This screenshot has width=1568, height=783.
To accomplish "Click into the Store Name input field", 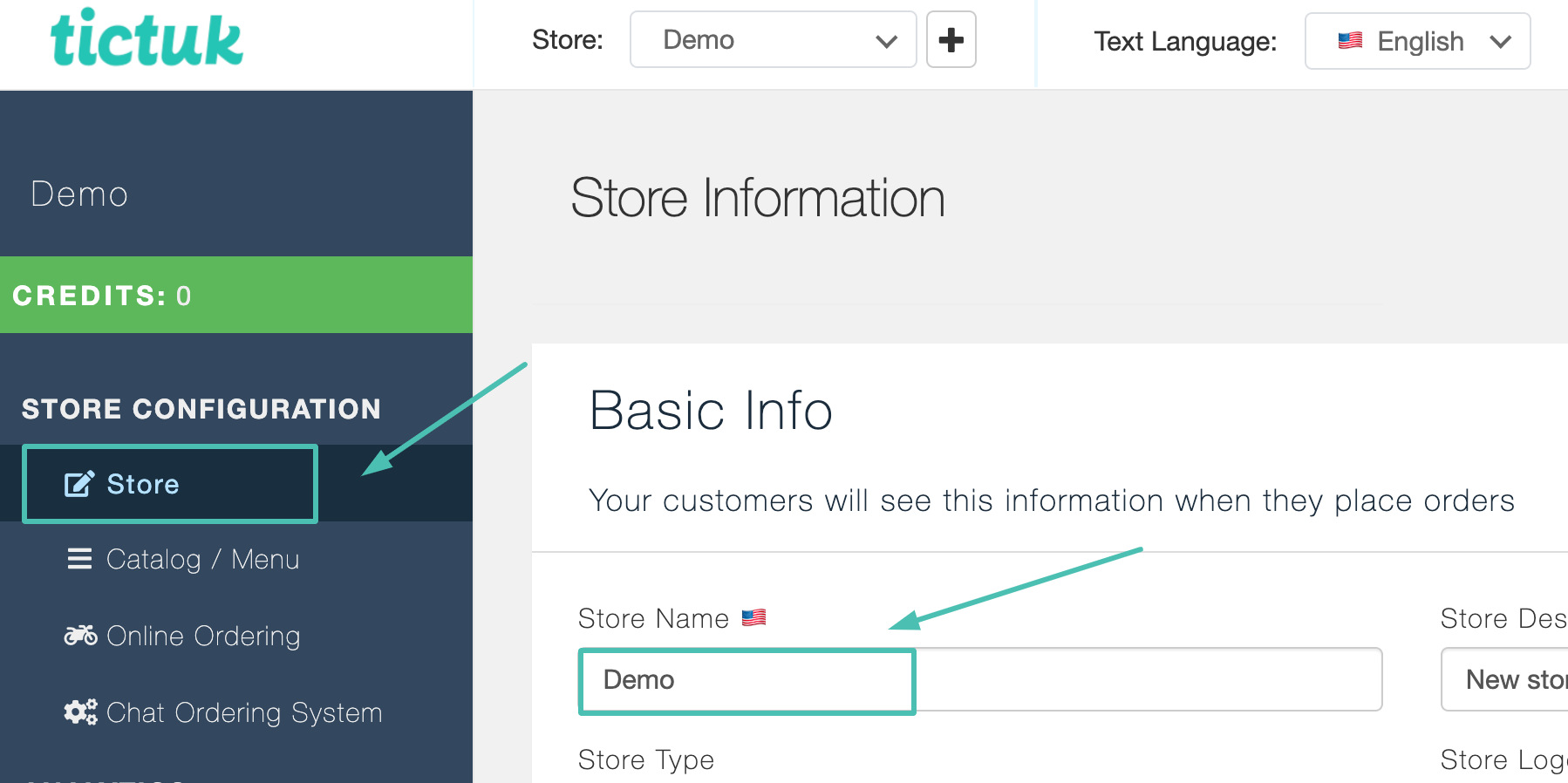I will pos(980,679).
